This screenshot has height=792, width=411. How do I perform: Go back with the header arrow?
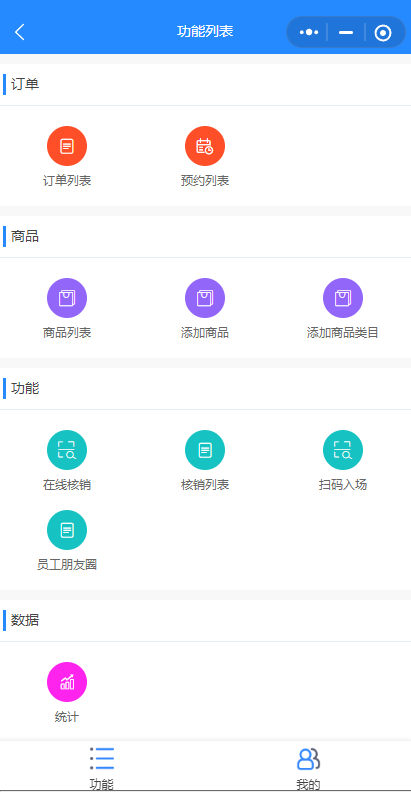pyautogui.click(x=20, y=32)
